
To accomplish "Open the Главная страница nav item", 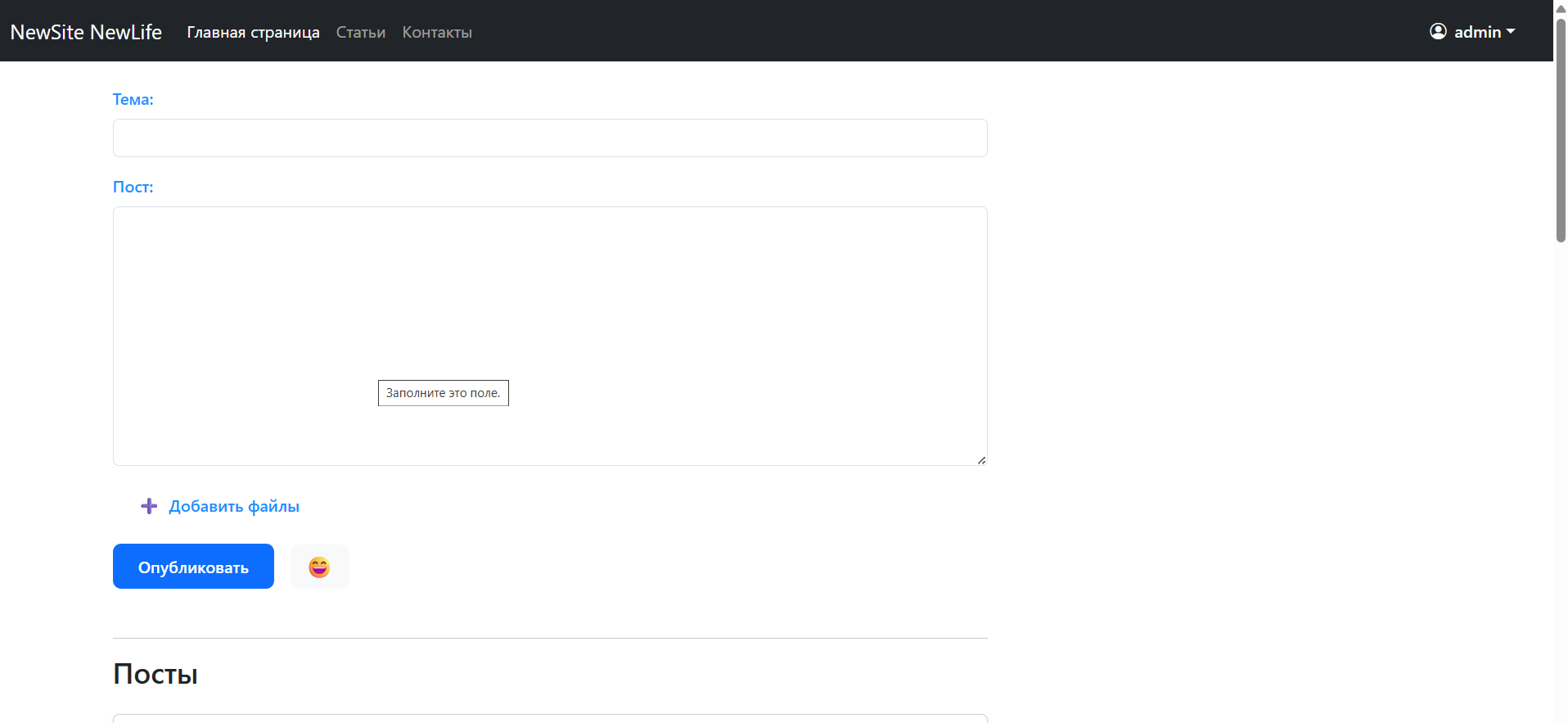I will pyautogui.click(x=253, y=32).
